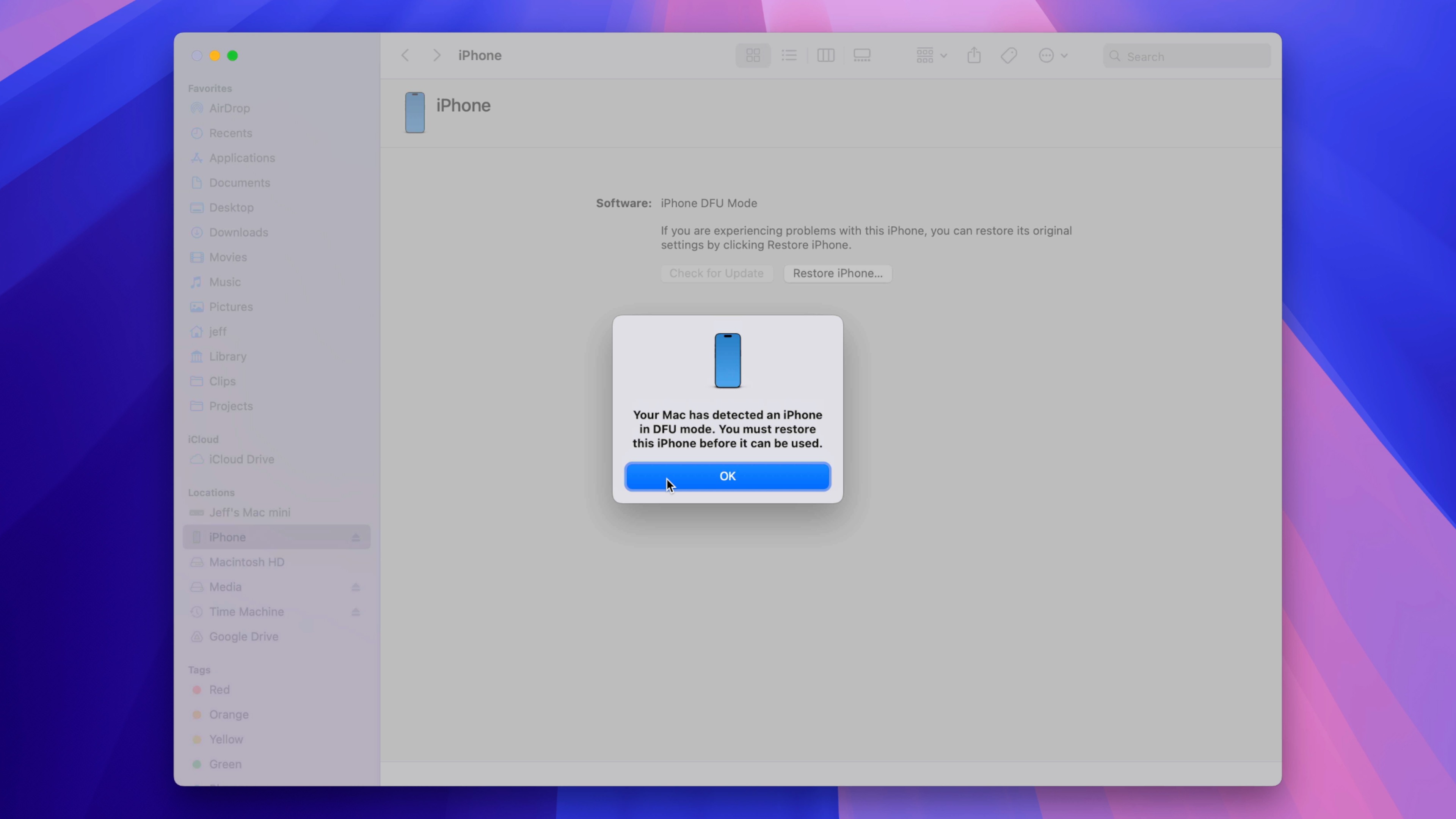Click the gallery view icon in toolbar
Screen dimensions: 1456x819
pyautogui.click(x=861, y=55)
